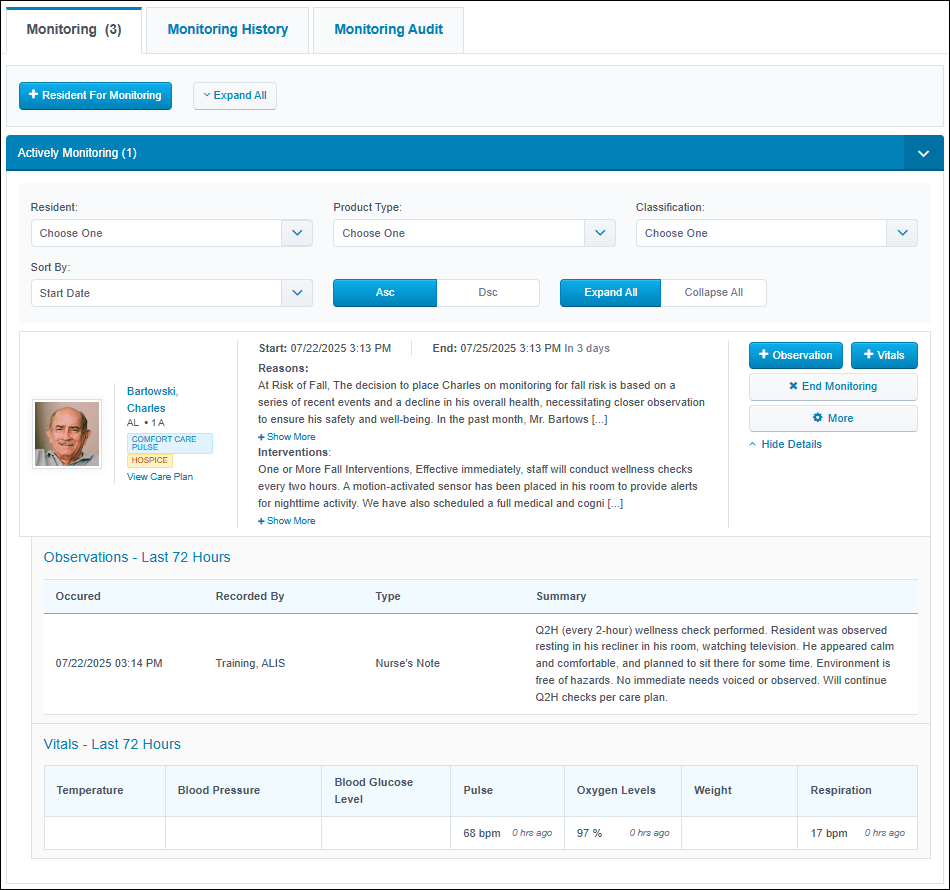Collapse the Actively Monitoring section chevron
This screenshot has height=890, width=950.
pos(923,153)
